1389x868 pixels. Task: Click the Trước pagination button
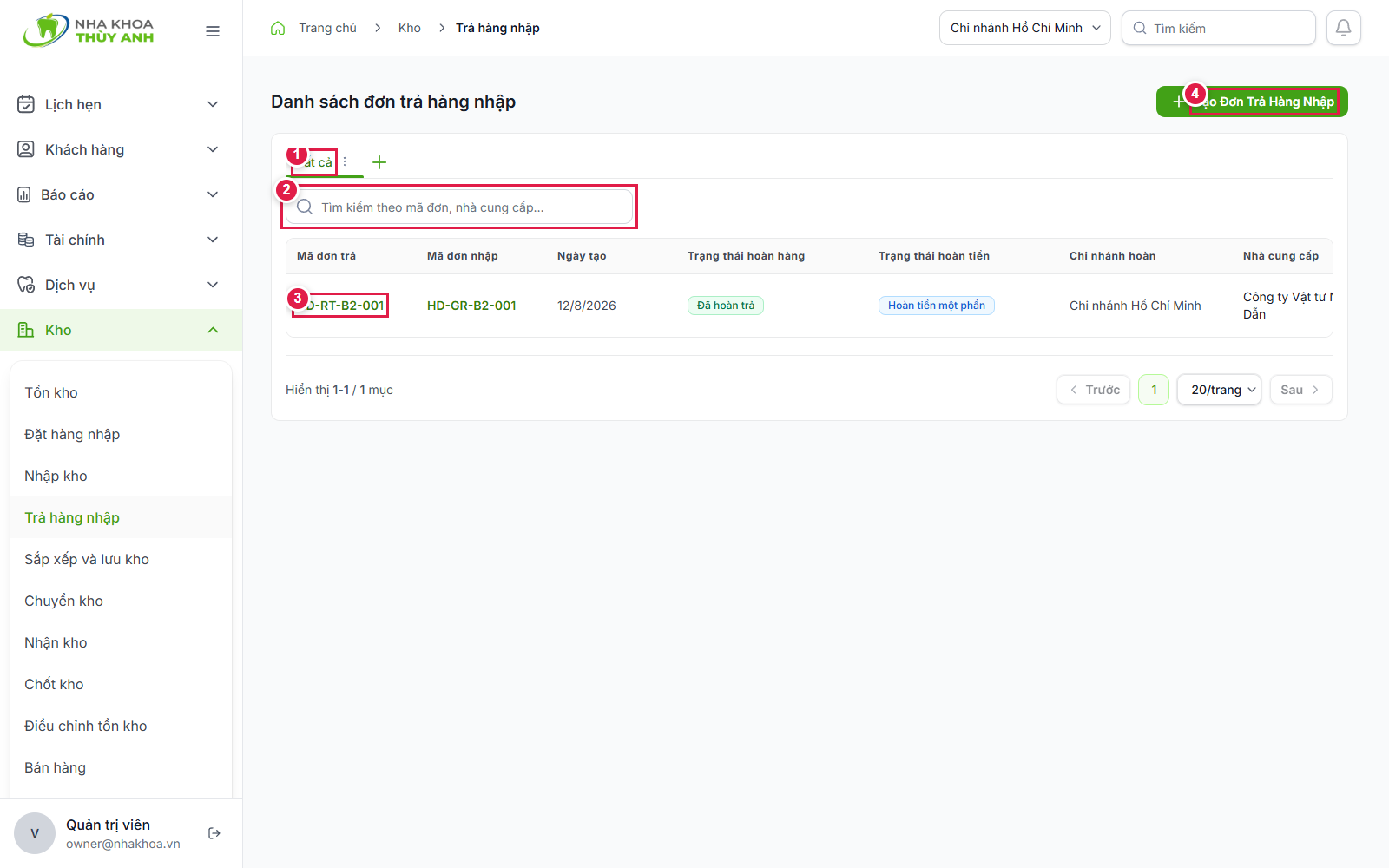[1093, 390]
